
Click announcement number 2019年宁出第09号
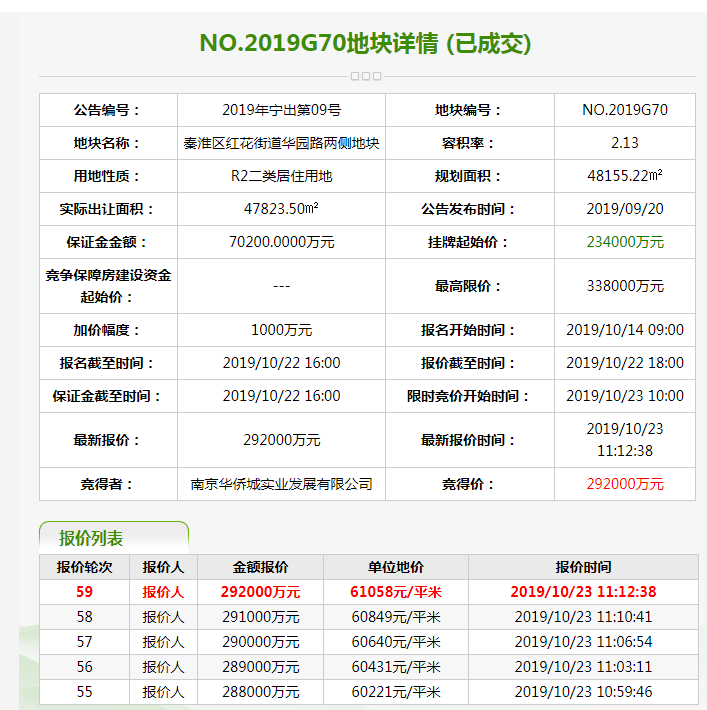click(x=281, y=110)
